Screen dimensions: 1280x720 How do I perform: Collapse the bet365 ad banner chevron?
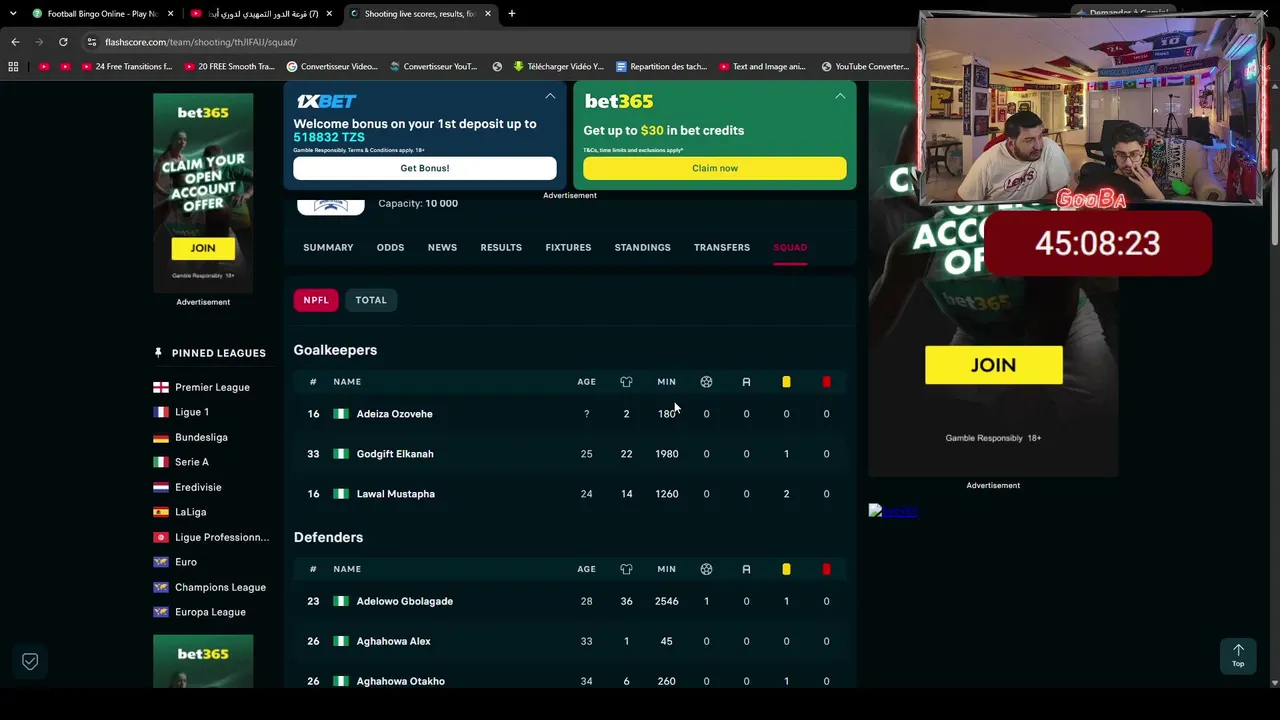pyautogui.click(x=840, y=96)
